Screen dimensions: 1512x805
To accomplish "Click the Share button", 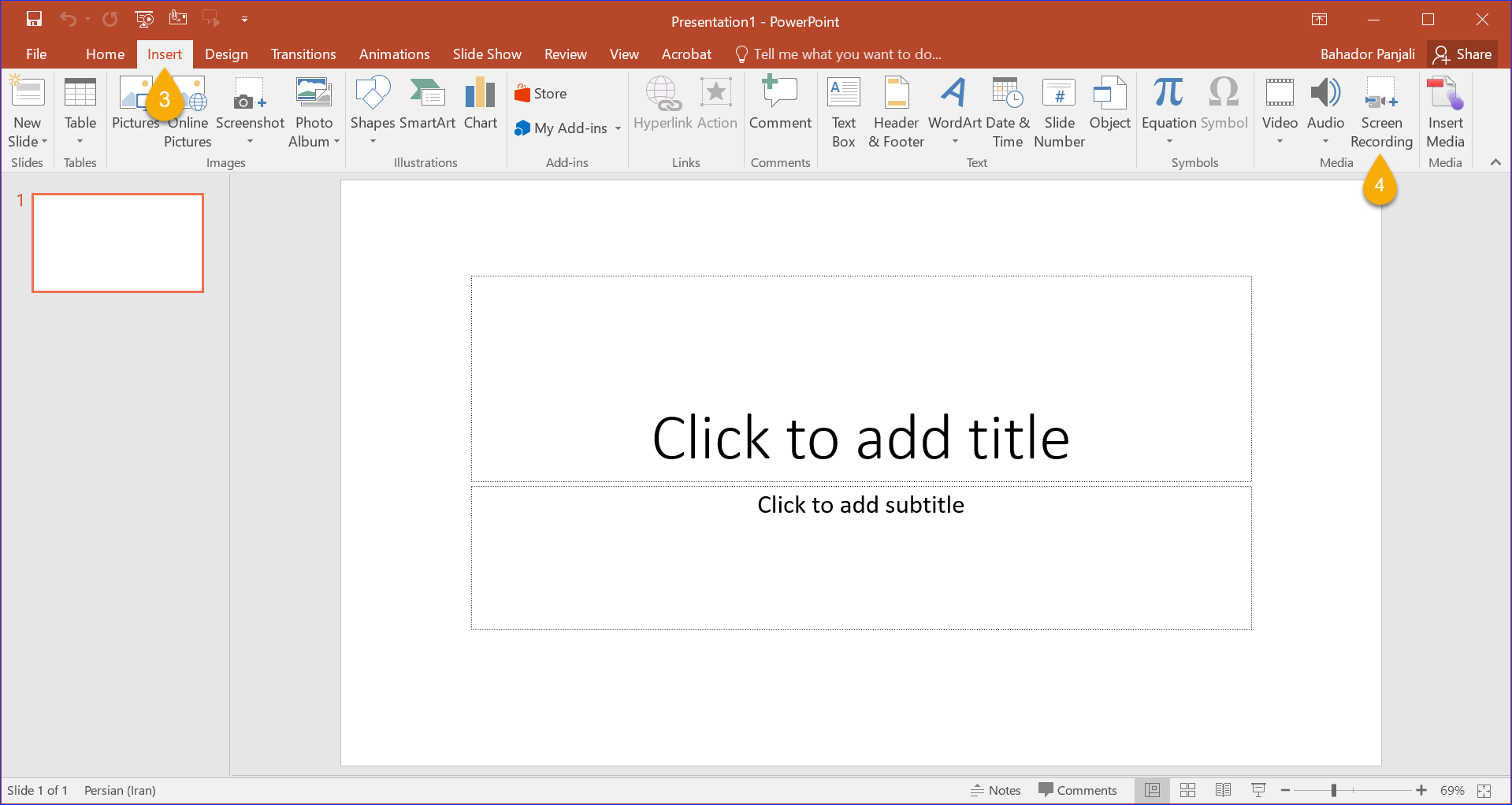I will 1462,54.
